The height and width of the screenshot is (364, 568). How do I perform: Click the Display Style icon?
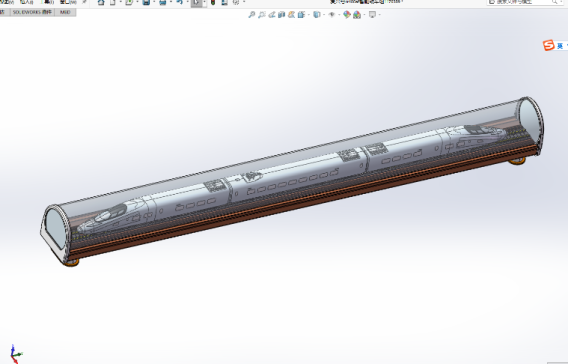(x=317, y=14)
